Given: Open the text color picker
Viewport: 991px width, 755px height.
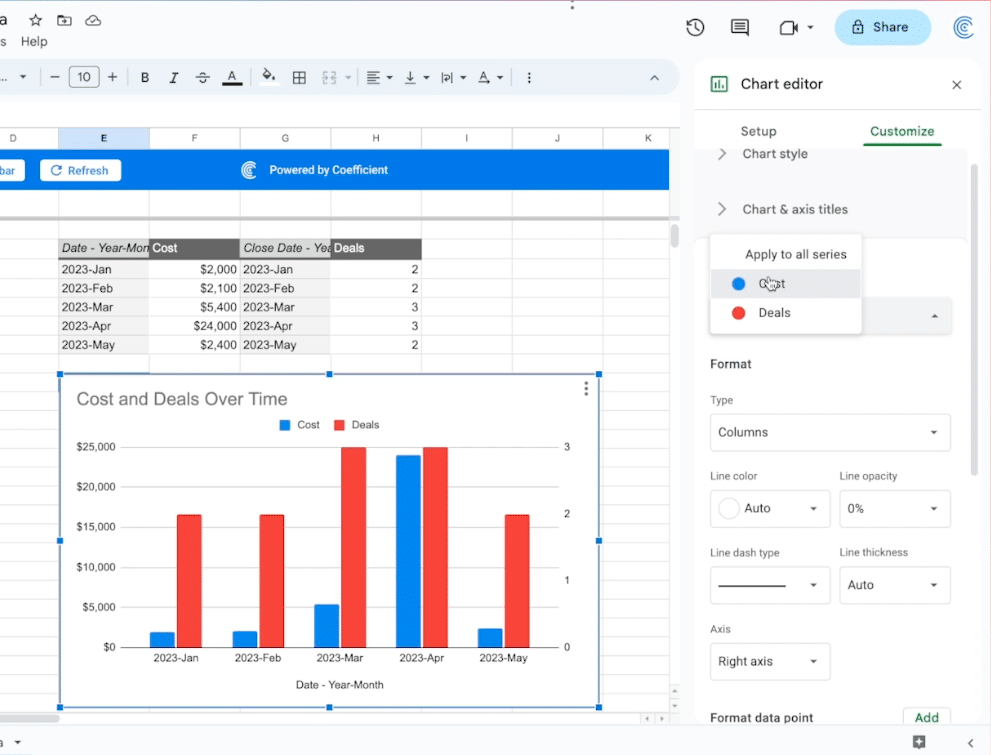Looking at the screenshot, I should click(232, 77).
